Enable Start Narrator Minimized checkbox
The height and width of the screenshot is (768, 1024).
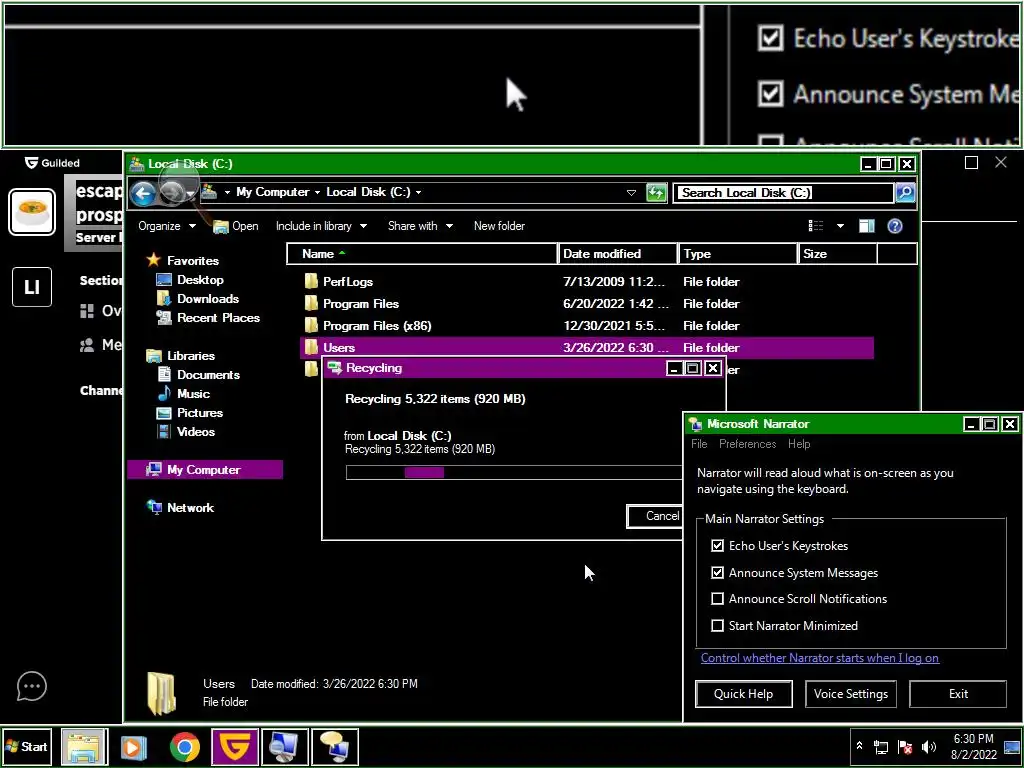tap(717, 626)
